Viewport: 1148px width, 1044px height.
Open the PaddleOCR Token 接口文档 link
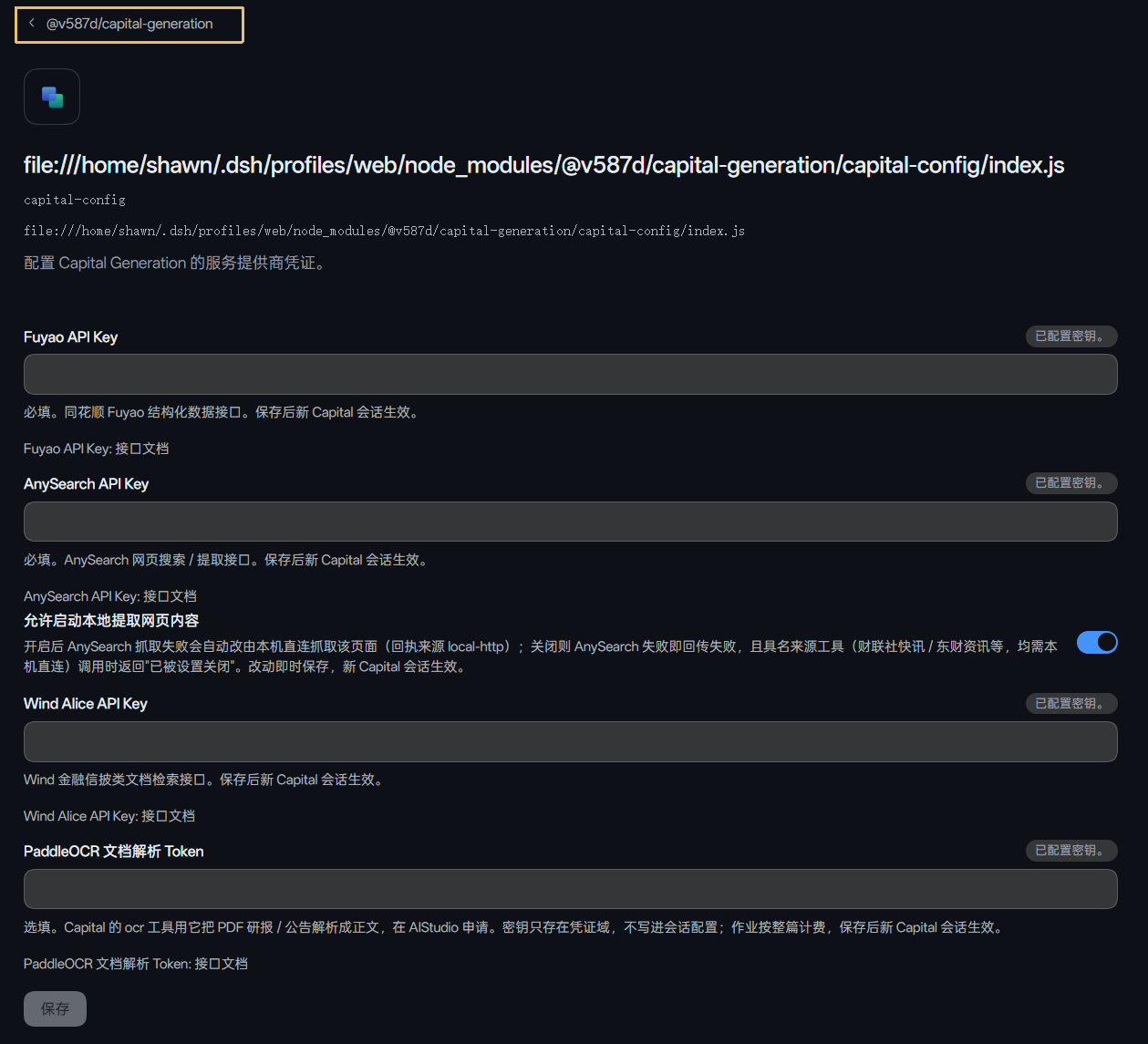click(221, 964)
